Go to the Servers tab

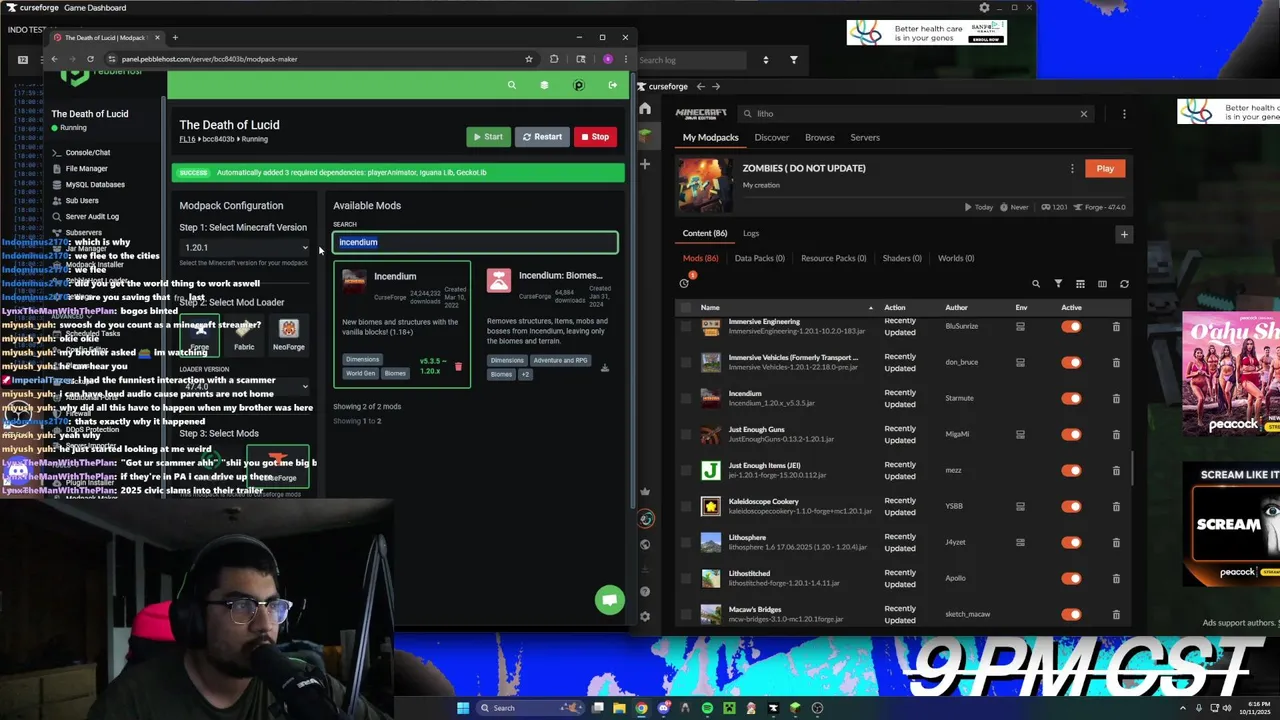865,138
